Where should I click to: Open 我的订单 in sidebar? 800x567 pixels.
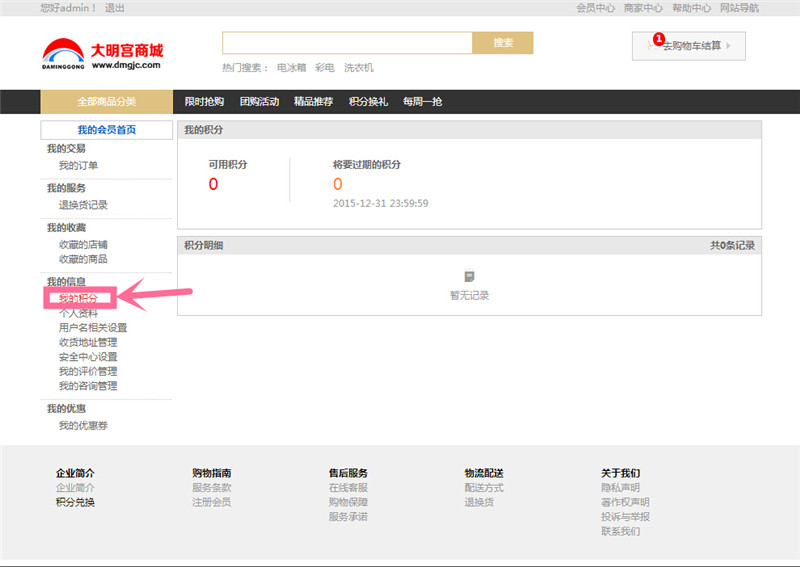[78, 165]
